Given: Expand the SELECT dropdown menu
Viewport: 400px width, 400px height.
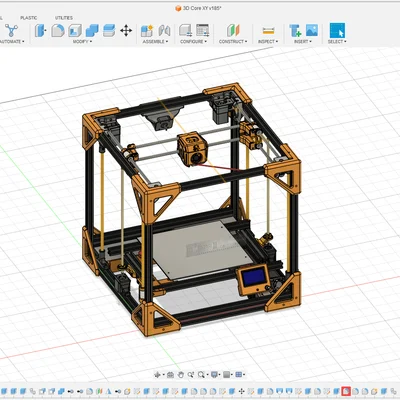Looking at the screenshot, I should pyautogui.click(x=337, y=42).
